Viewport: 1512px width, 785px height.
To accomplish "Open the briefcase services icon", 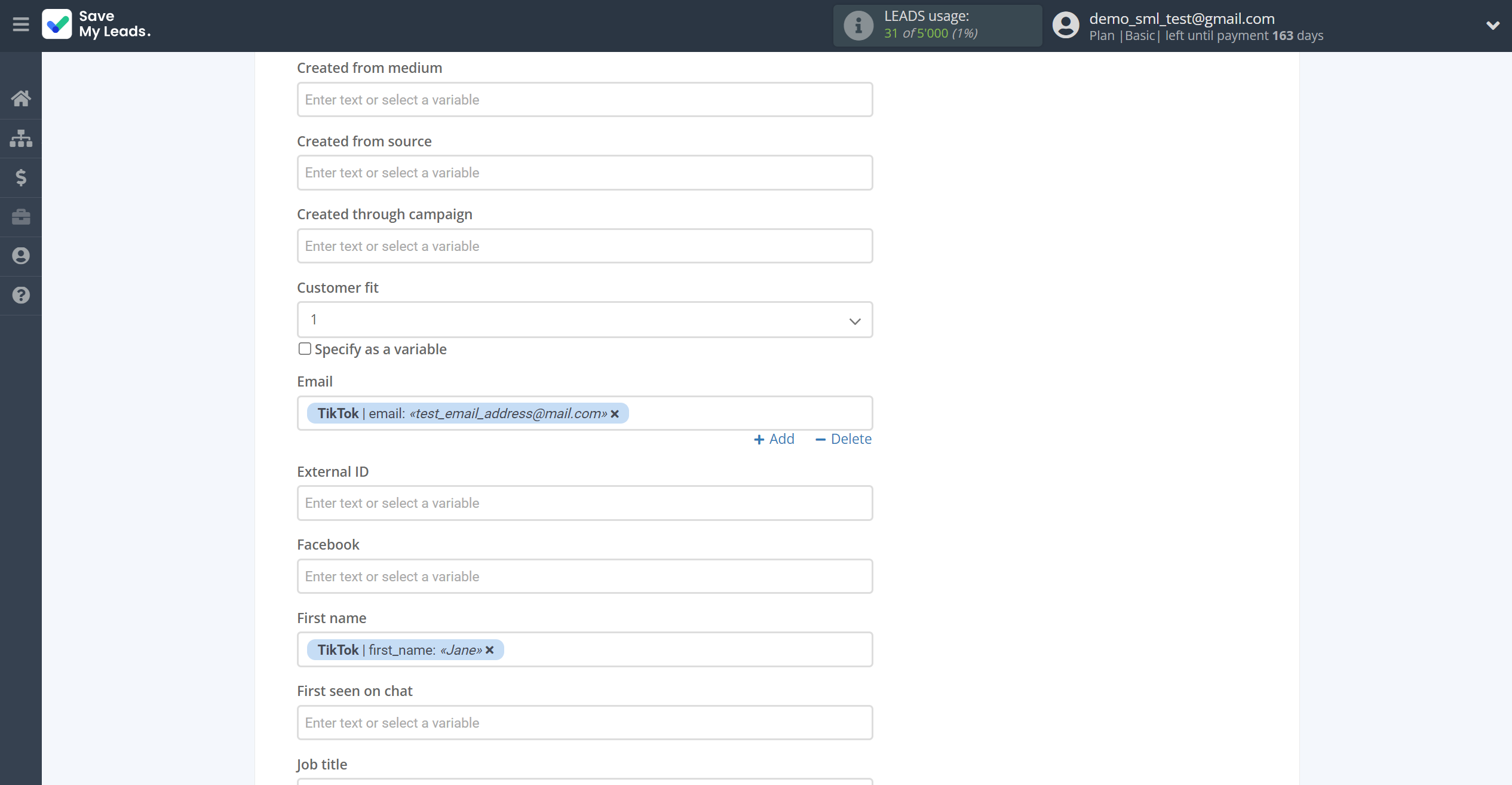I will [21, 217].
